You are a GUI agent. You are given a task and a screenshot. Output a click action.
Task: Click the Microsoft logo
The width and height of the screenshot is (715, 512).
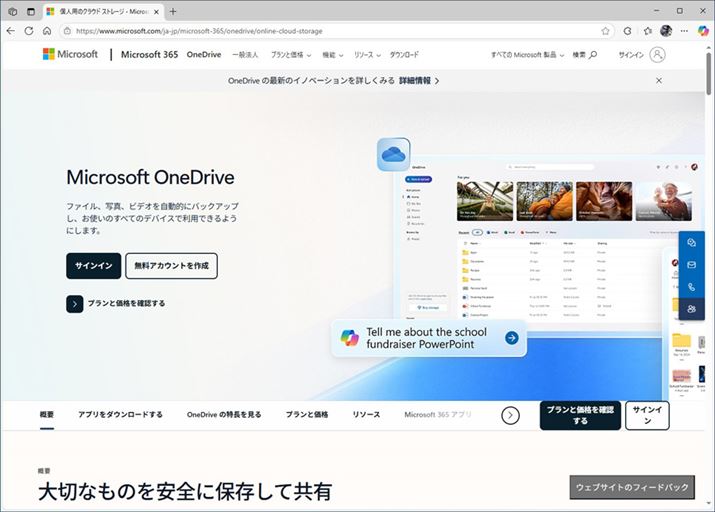pyautogui.click(x=70, y=54)
